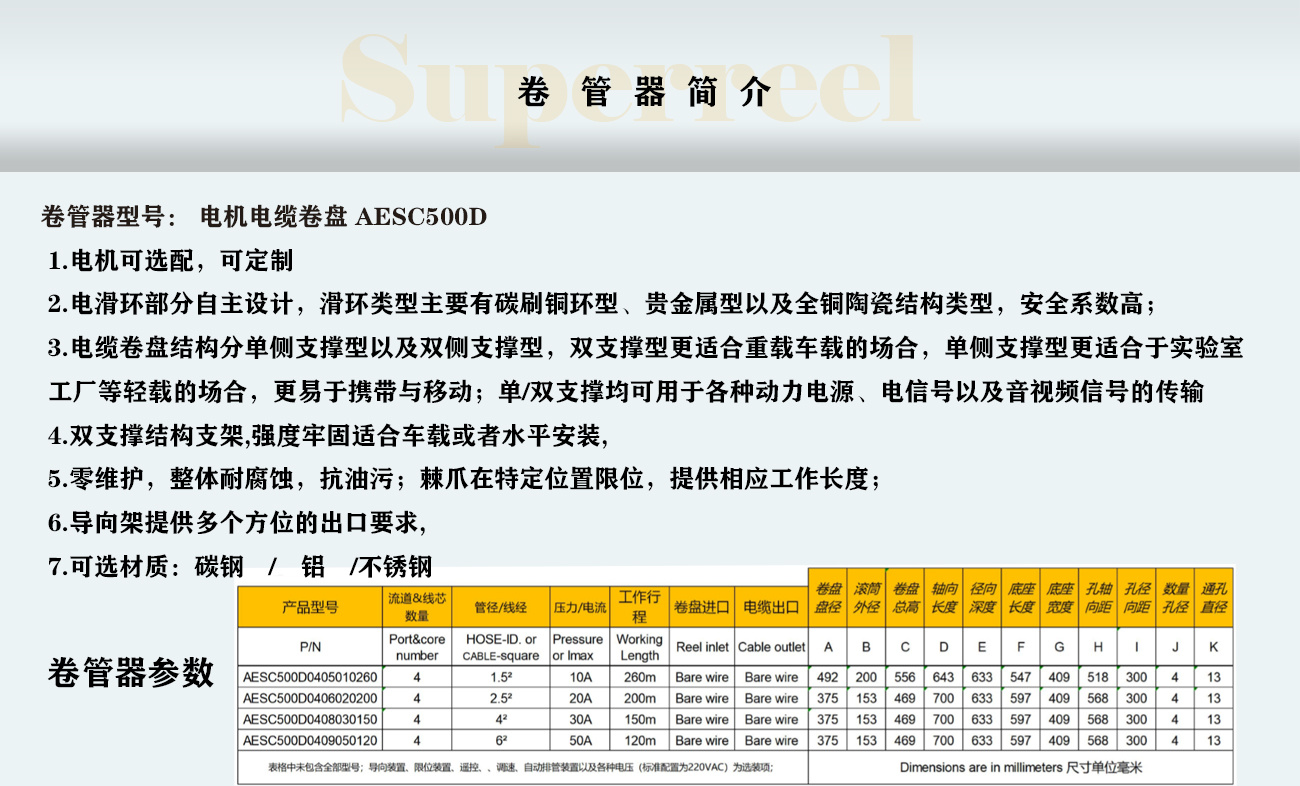Image resolution: width=1300 pixels, height=786 pixels.
Task: Click the 150m working length cell
Action: 640,719
